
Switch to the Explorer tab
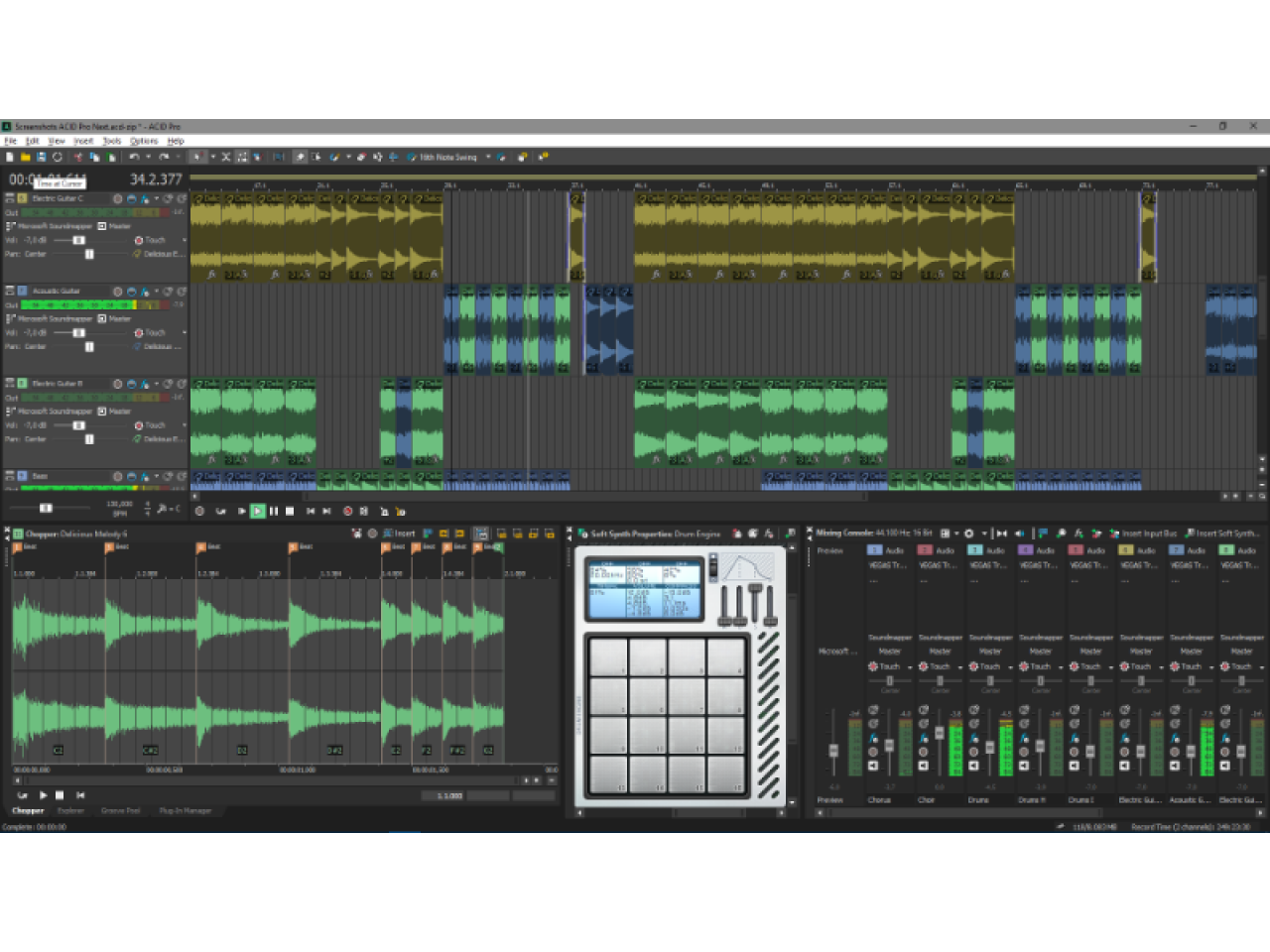(70, 810)
